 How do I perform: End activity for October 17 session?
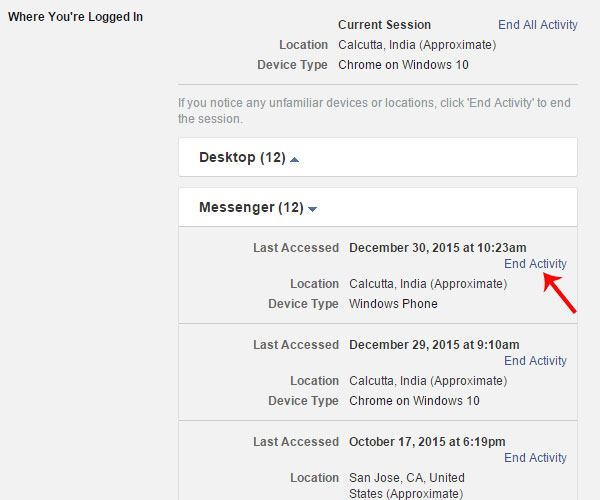tap(535, 458)
